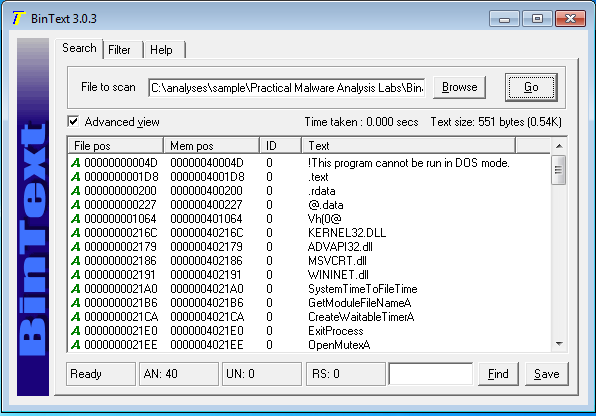Click the list scrollbar down arrow
The width and height of the screenshot is (596, 416).
559,344
